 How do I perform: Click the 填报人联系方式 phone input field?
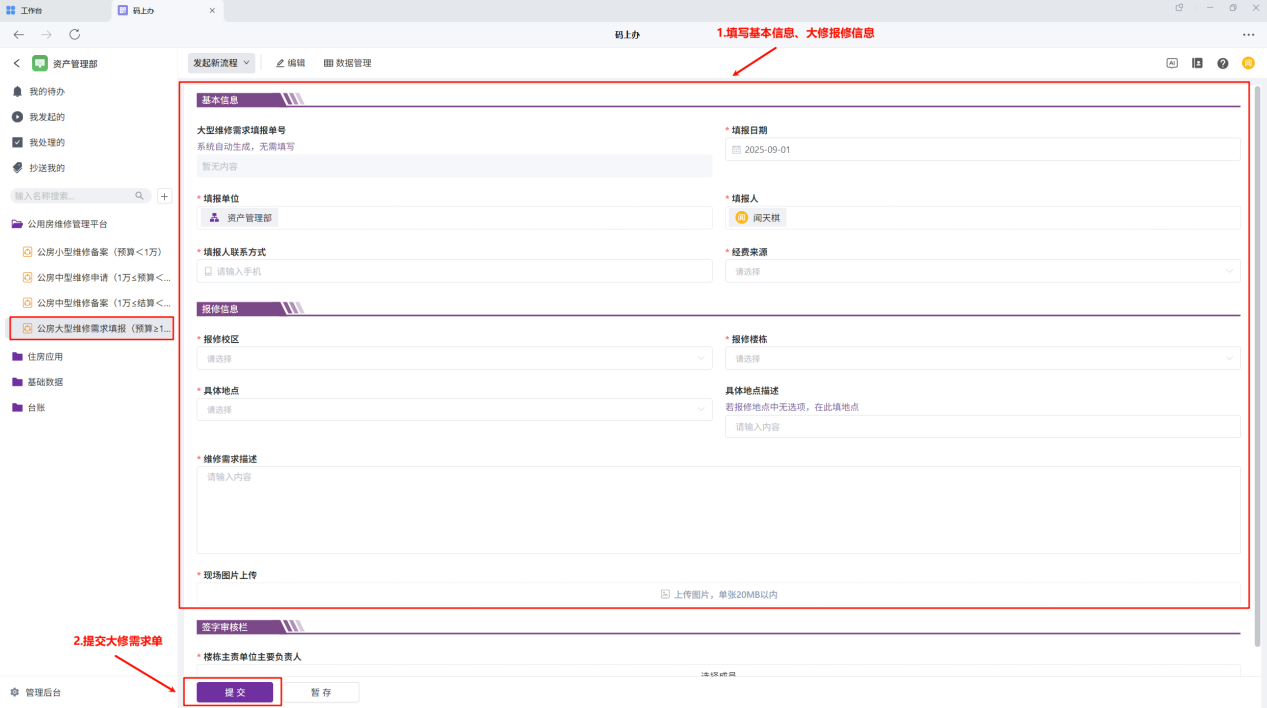(454, 271)
